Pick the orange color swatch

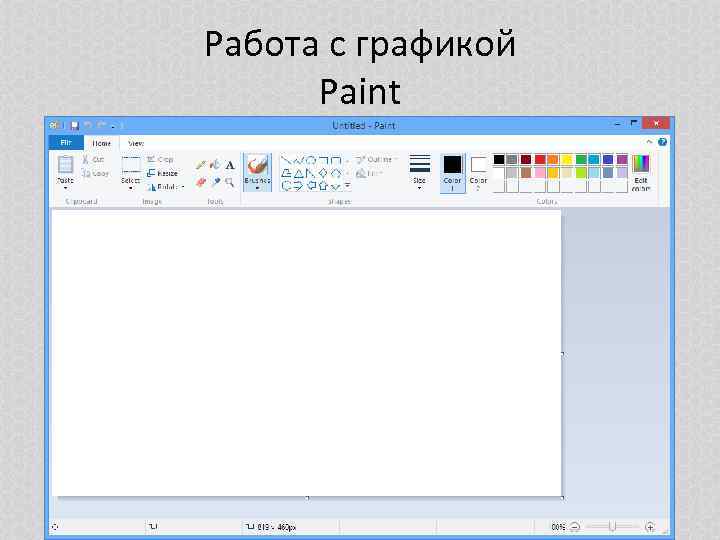553,159
